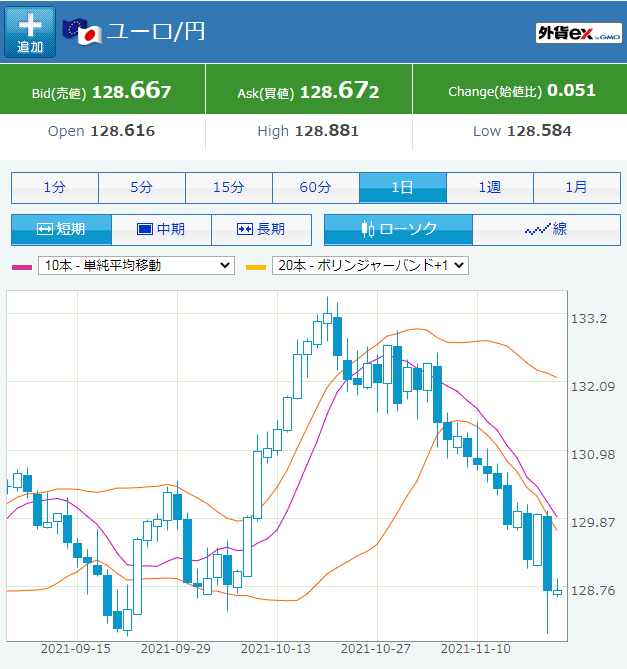Switch chart range to 長期

[x=261, y=230]
